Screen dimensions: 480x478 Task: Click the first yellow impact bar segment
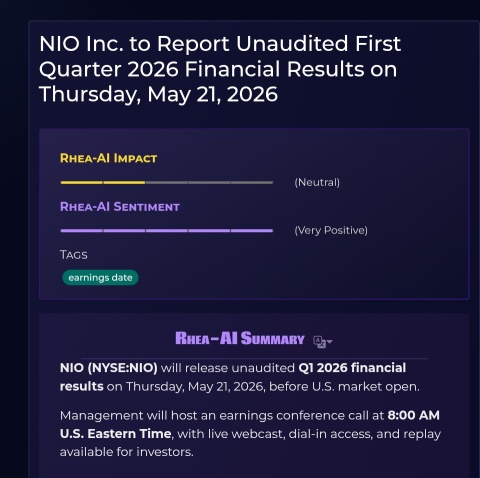click(81, 182)
